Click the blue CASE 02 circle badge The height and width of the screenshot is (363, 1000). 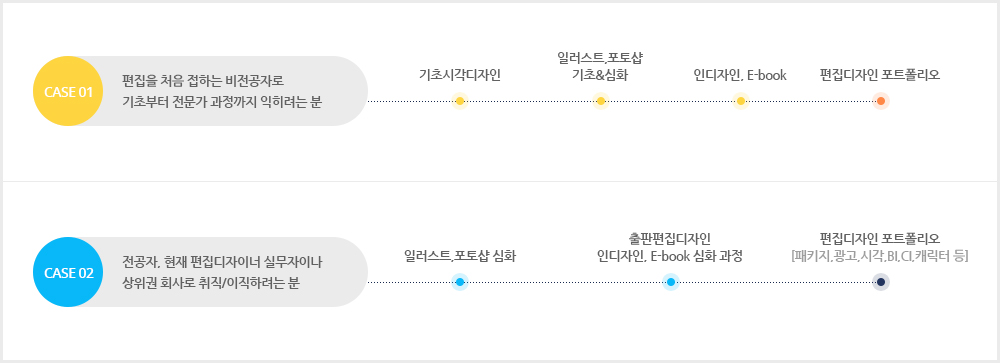point(68,272)
